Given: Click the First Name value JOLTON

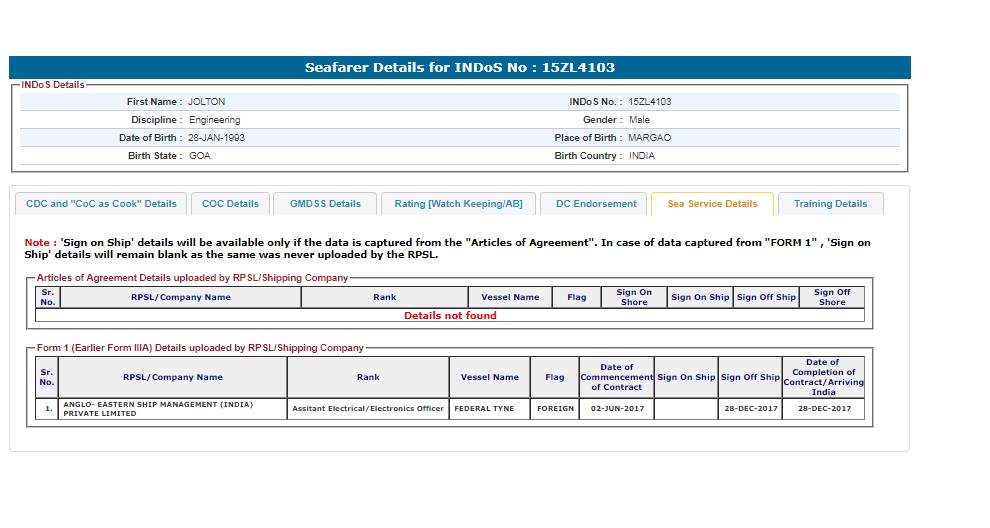Looking at the screenshot, I should point(207,102).
